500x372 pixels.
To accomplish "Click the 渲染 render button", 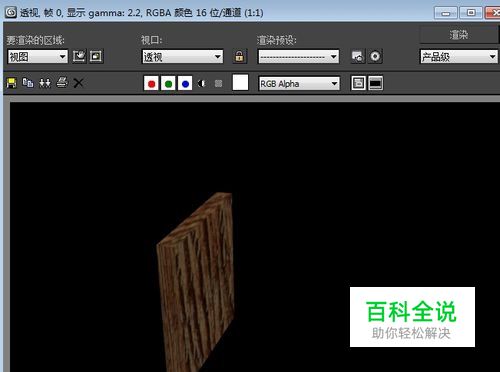I will [459, 35].
